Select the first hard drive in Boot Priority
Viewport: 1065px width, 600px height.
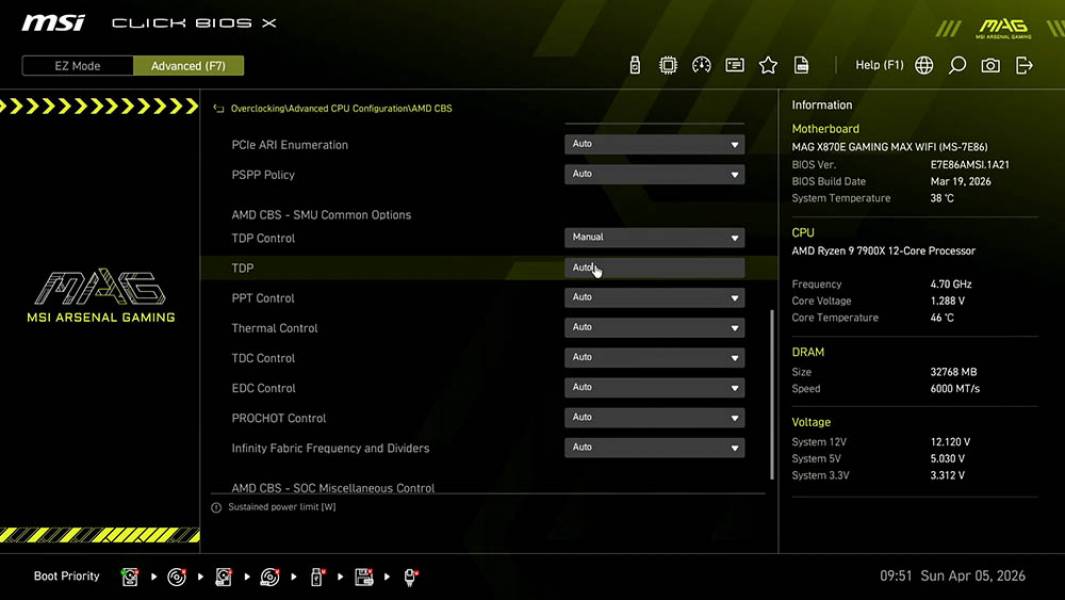click(131, 576)
